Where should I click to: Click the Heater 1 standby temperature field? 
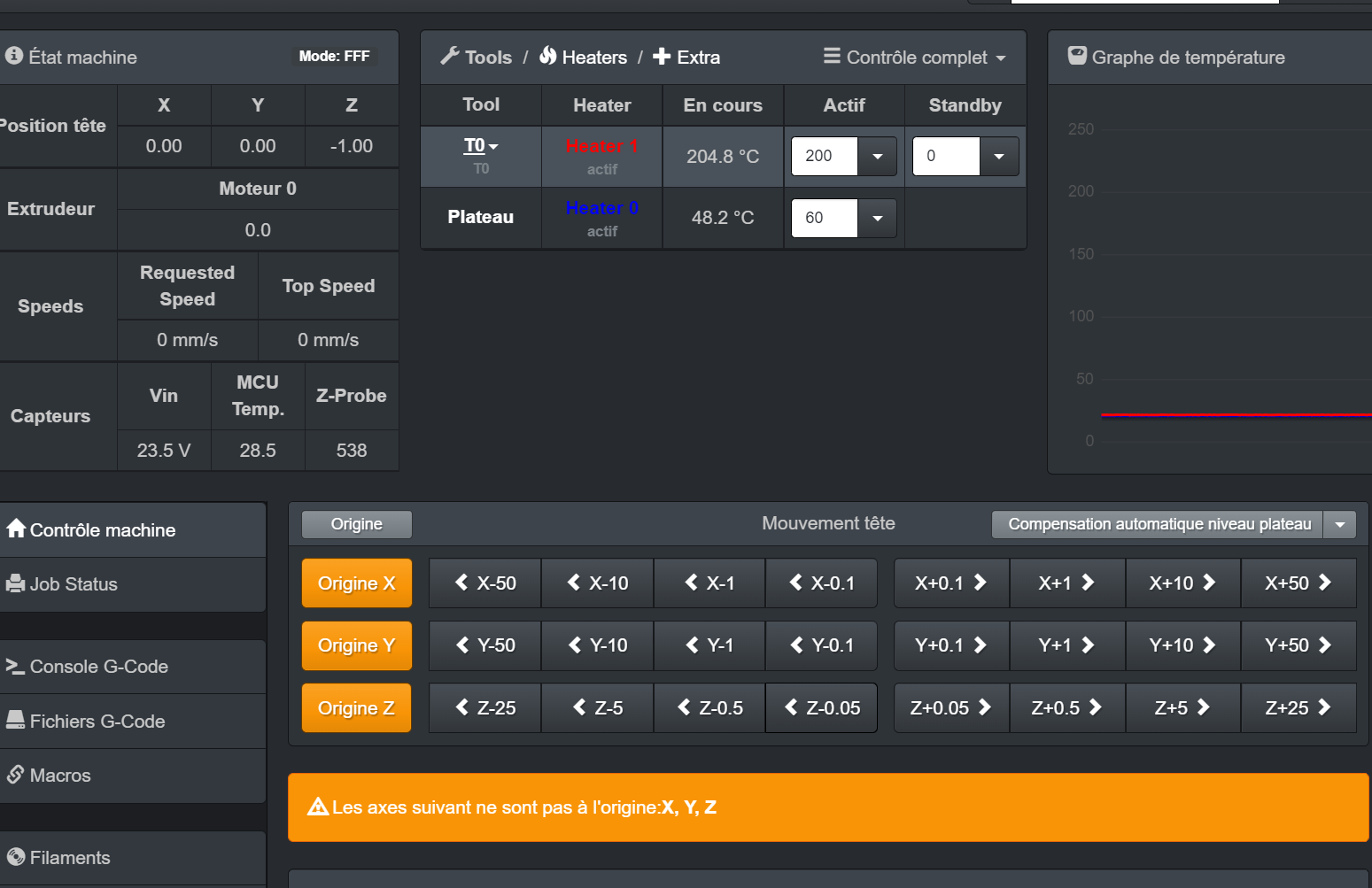pos(946,156)
